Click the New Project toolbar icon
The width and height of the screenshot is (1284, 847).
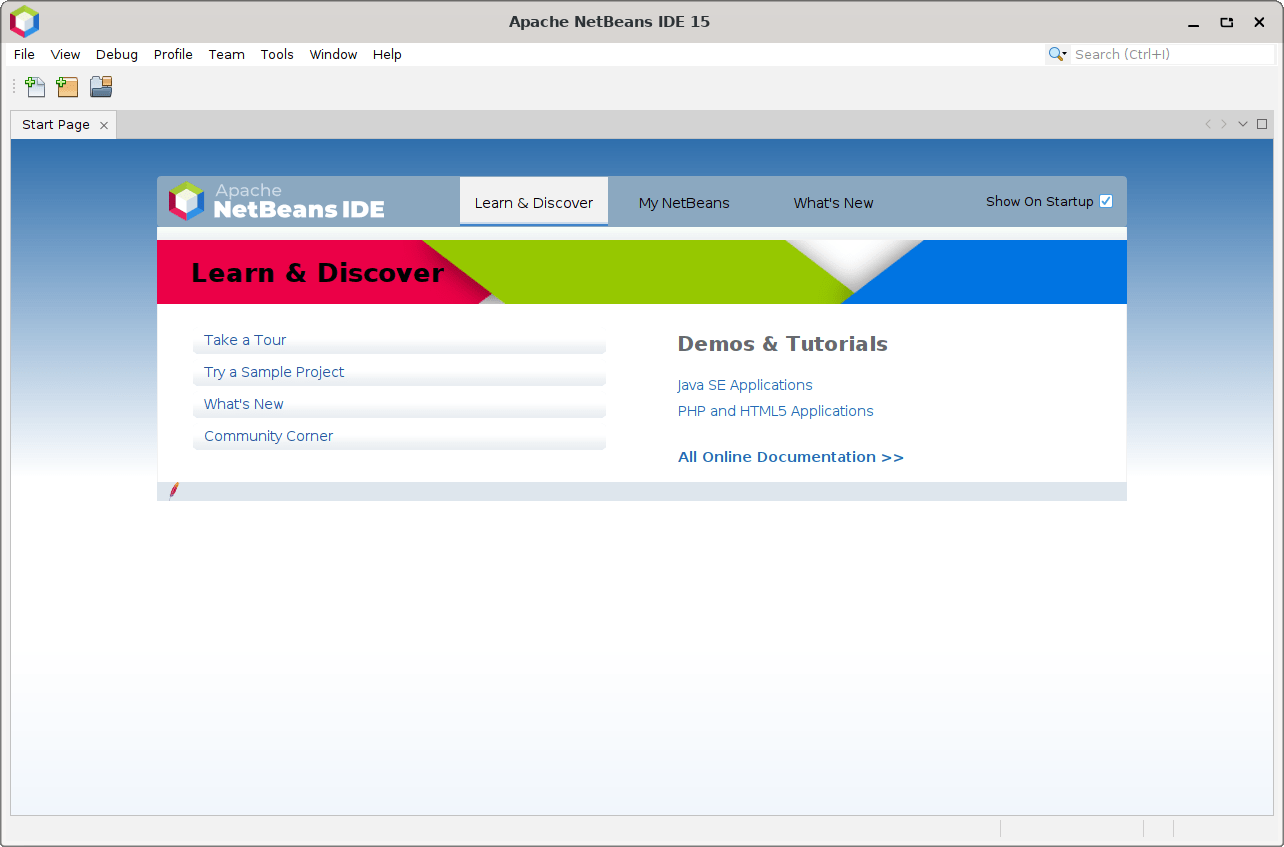[67, 87]
